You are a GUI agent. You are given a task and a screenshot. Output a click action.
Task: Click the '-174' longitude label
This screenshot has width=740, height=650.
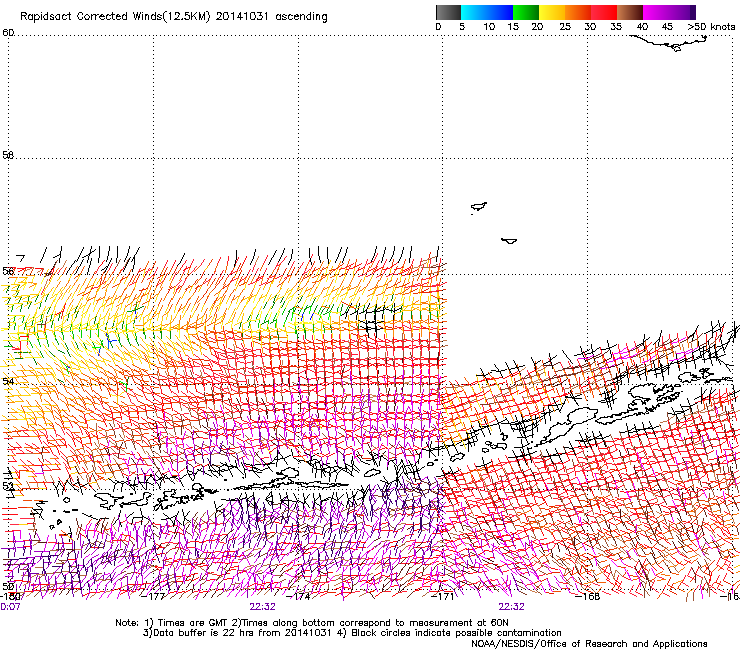coord(299,596)
